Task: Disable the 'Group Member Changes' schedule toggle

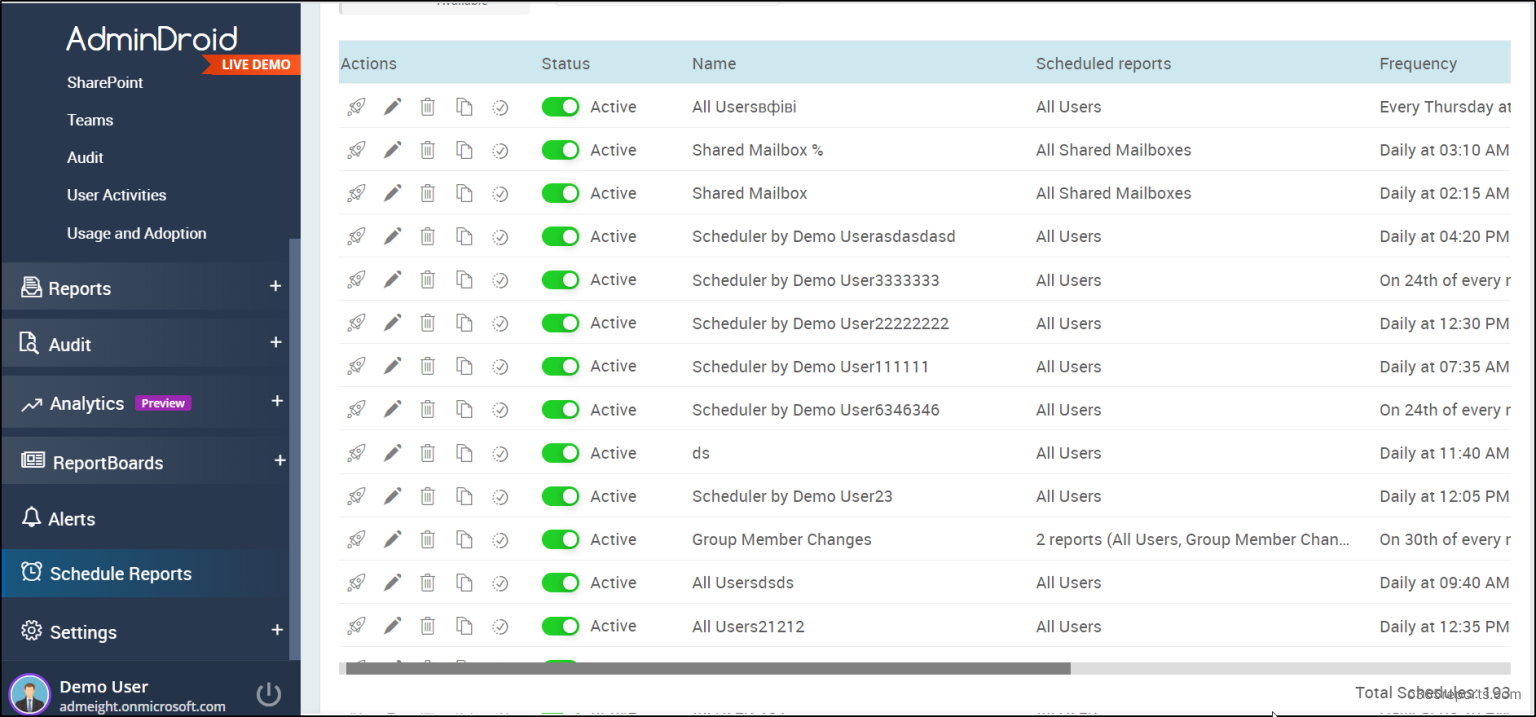Action: [560, 539]
